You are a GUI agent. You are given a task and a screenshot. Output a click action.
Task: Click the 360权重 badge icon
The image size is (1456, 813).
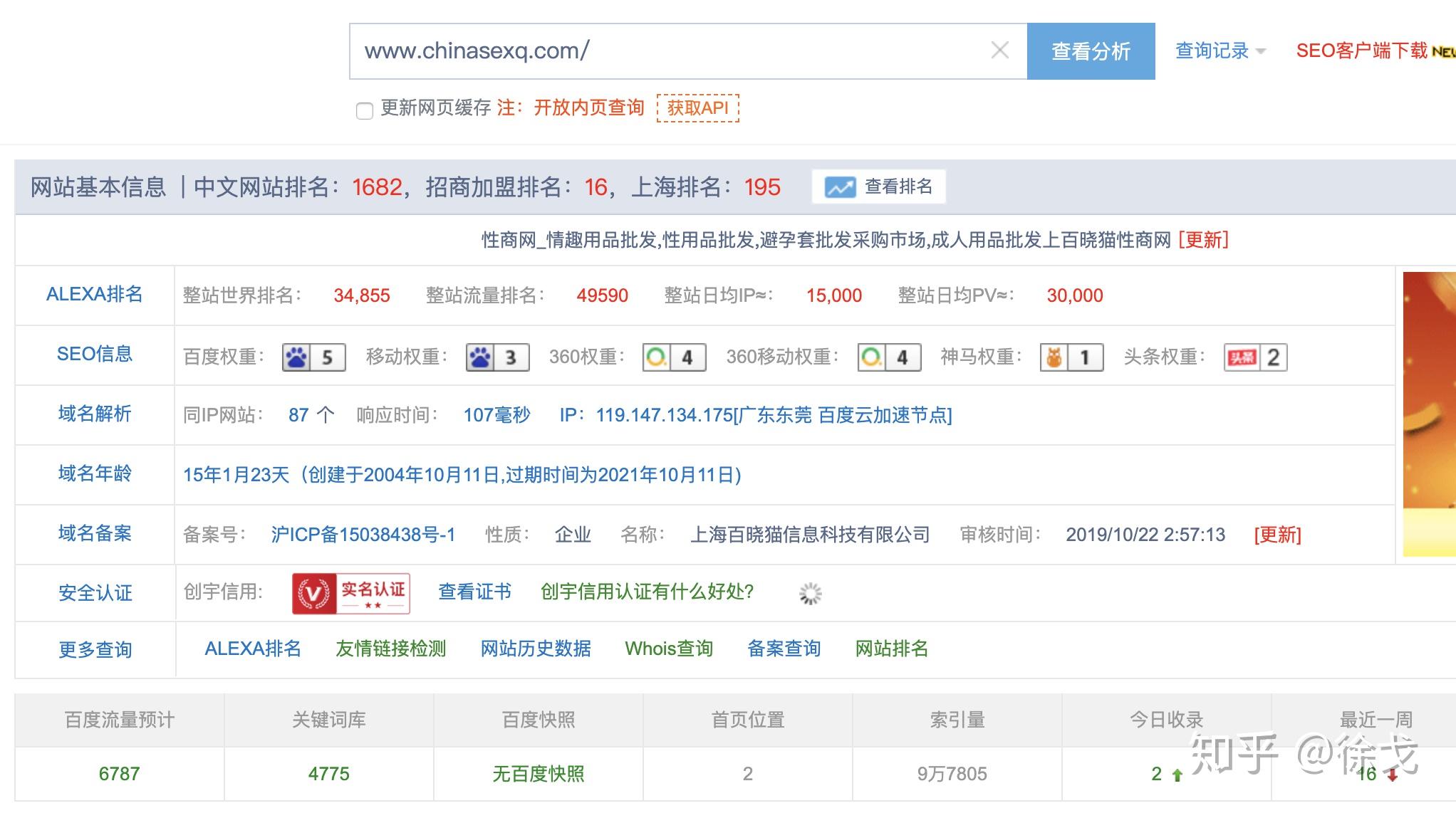pos(675,357)
